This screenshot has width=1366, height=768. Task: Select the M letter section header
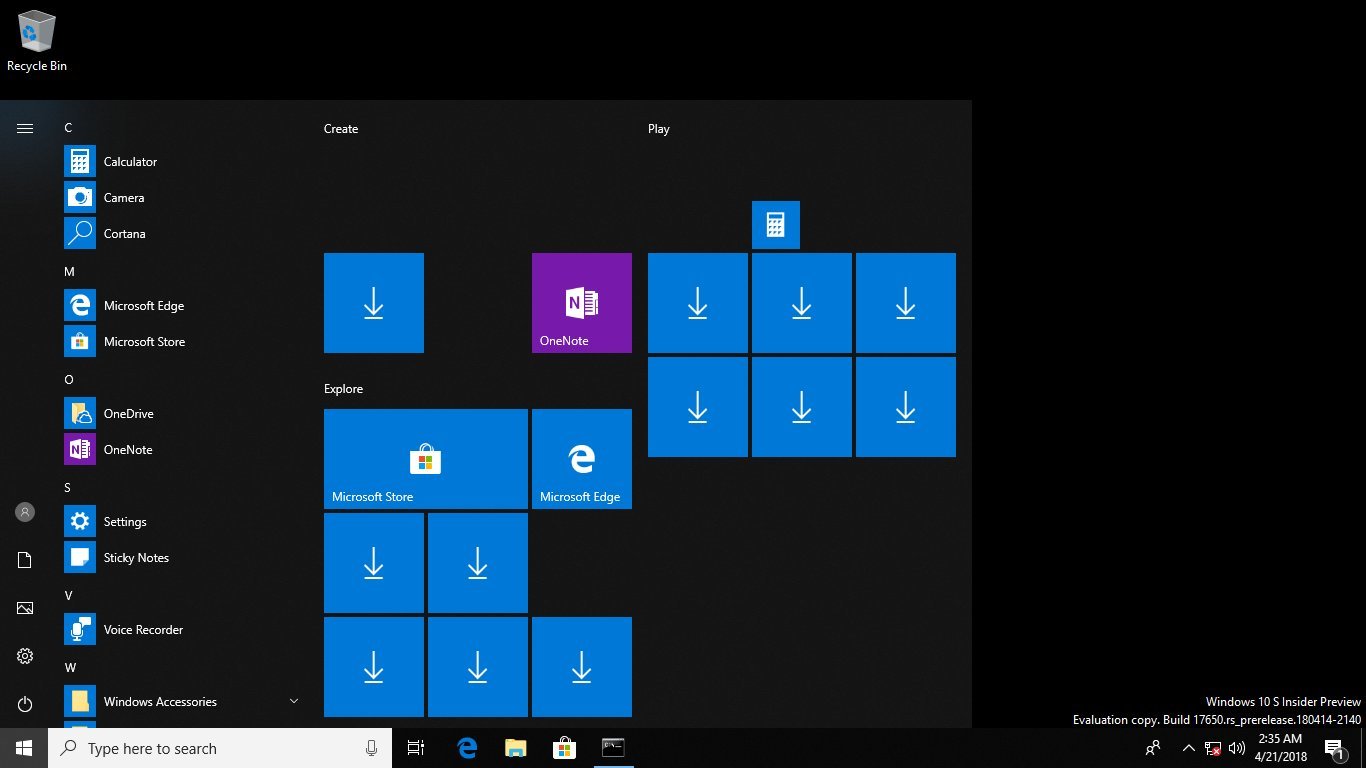coord(69,271)
